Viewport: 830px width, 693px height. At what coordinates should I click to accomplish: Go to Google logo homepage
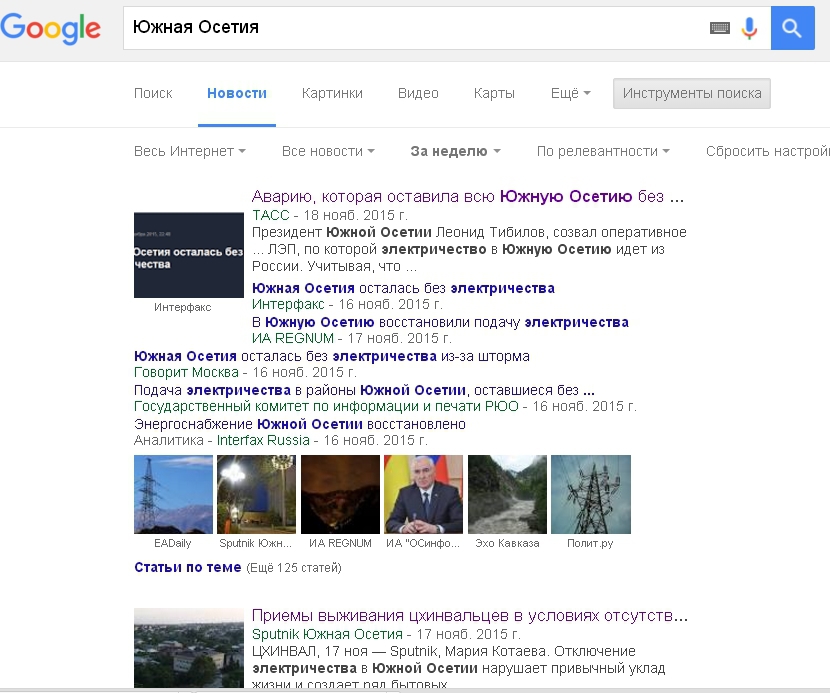[52, 28]
